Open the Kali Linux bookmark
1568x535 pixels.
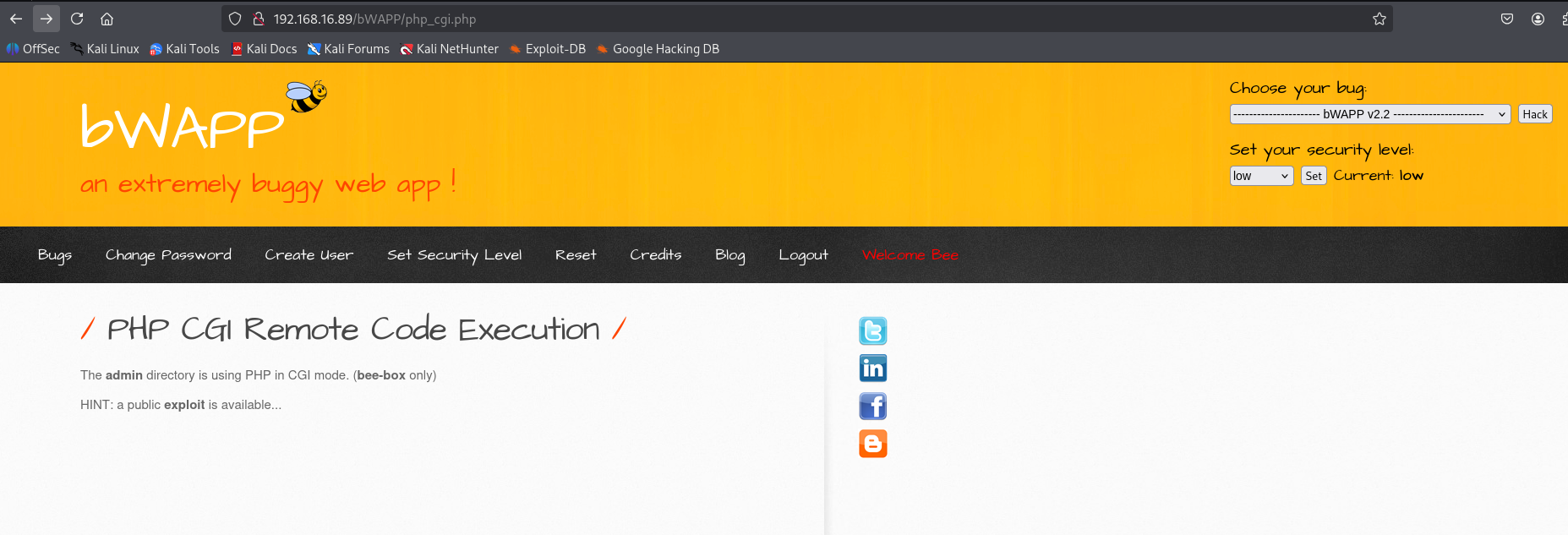[x=105, y=49]
